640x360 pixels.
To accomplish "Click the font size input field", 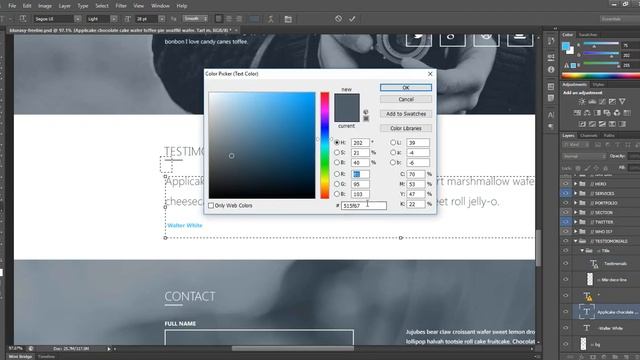I will (x=147, y=19).
